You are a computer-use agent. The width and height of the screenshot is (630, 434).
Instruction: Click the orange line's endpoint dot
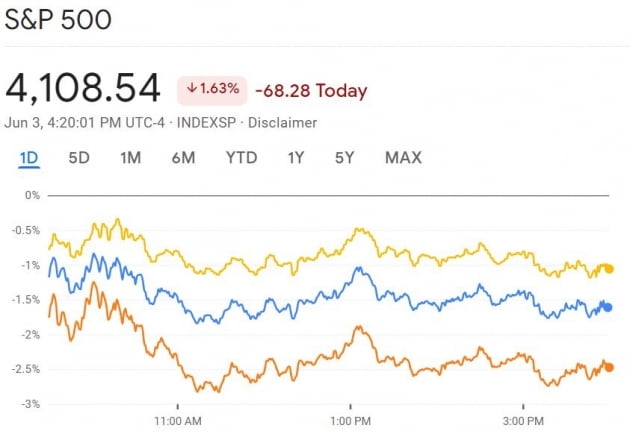click(x=608, y=367)
